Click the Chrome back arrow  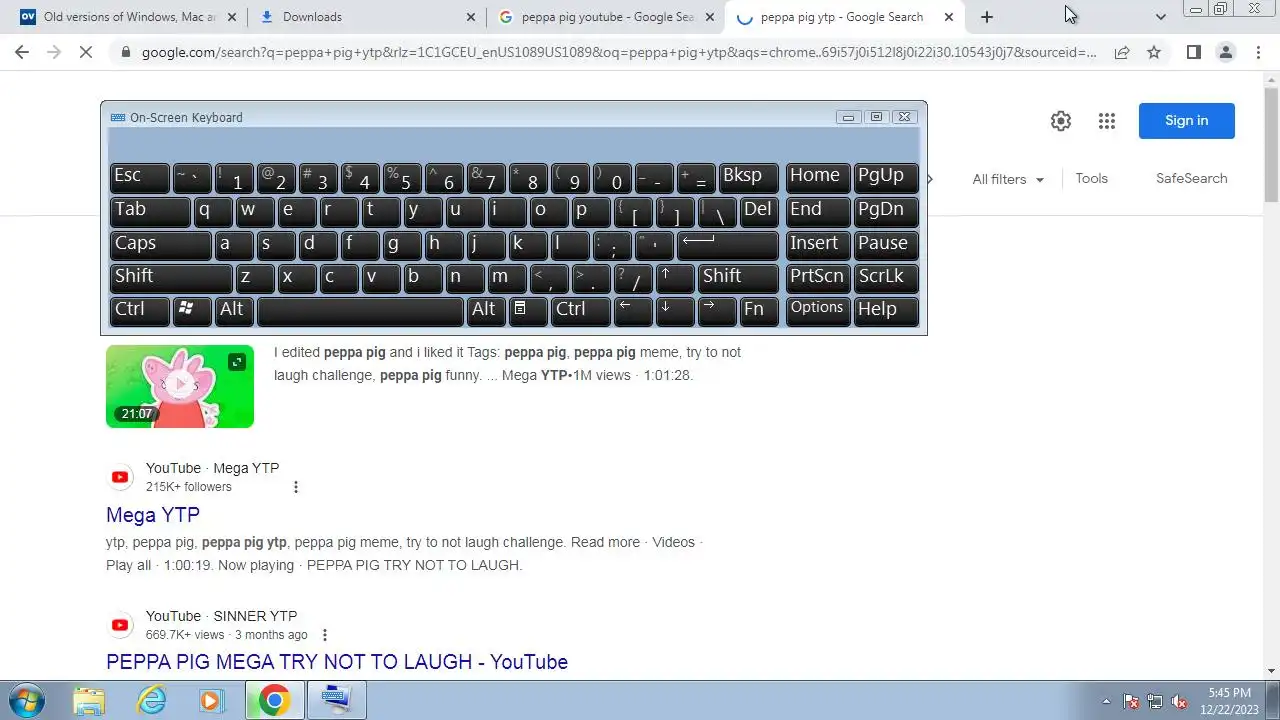[x=22, y=52]
